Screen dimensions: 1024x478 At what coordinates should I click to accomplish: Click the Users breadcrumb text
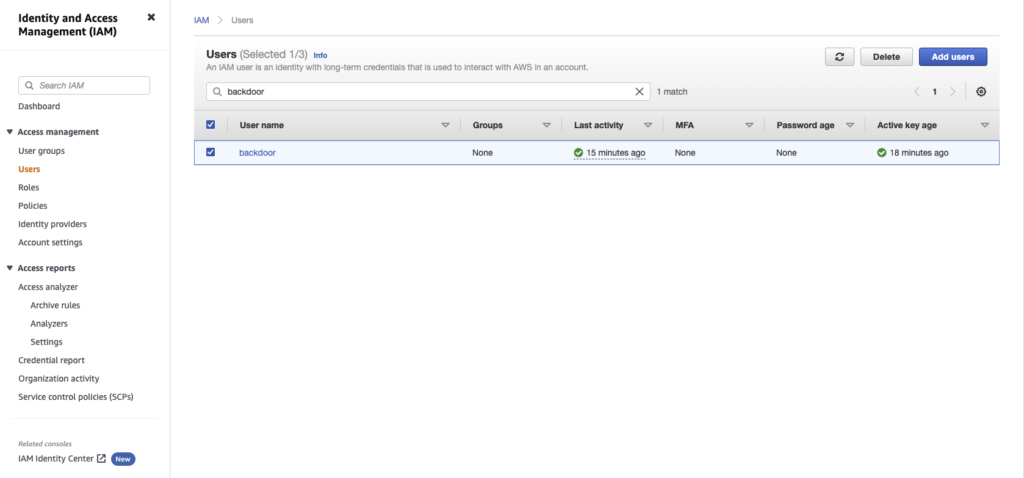242,20
